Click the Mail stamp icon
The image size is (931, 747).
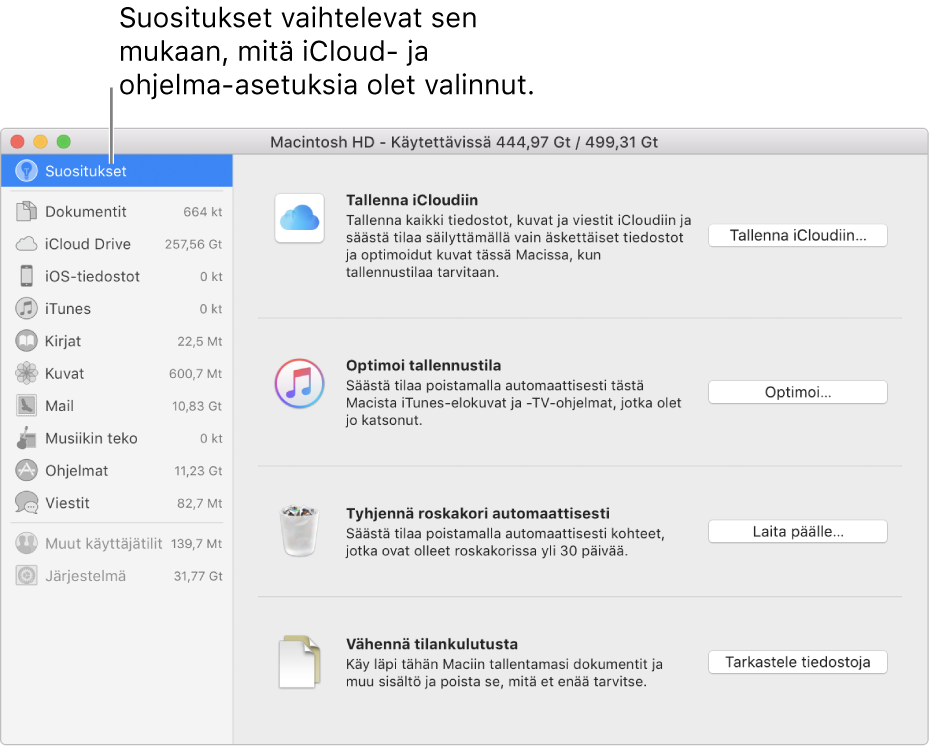[26, 406]
